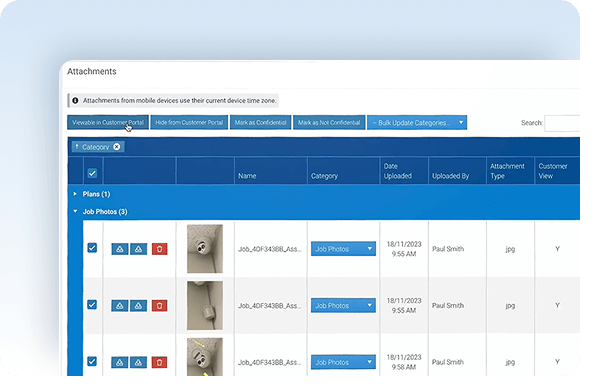This screenshot has height=391, width=595.
Task: Click Paul Smith in the top photo row
Action: pyautogui.click(x=448, y=249)
